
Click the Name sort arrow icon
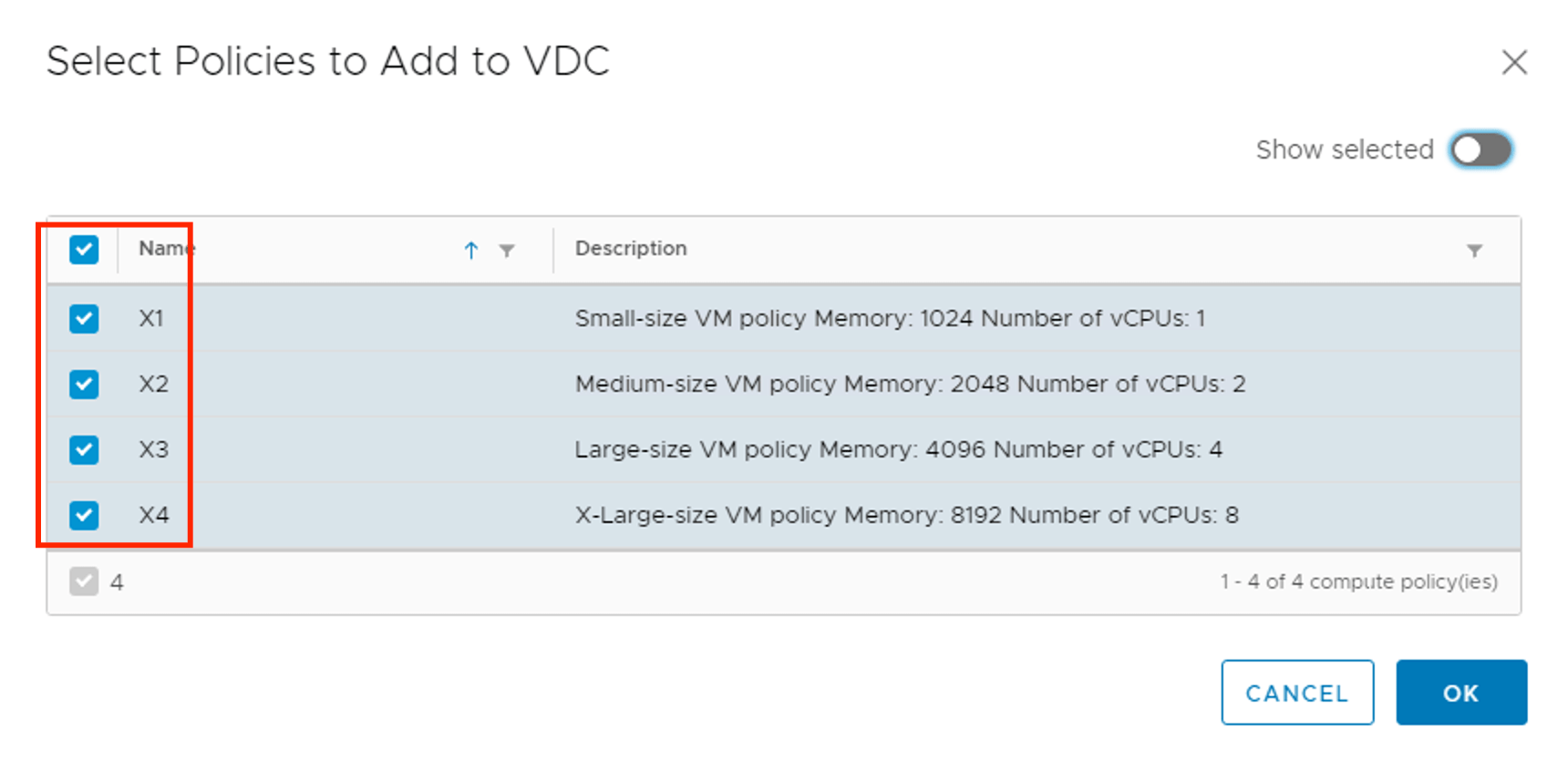coord(471,250)
